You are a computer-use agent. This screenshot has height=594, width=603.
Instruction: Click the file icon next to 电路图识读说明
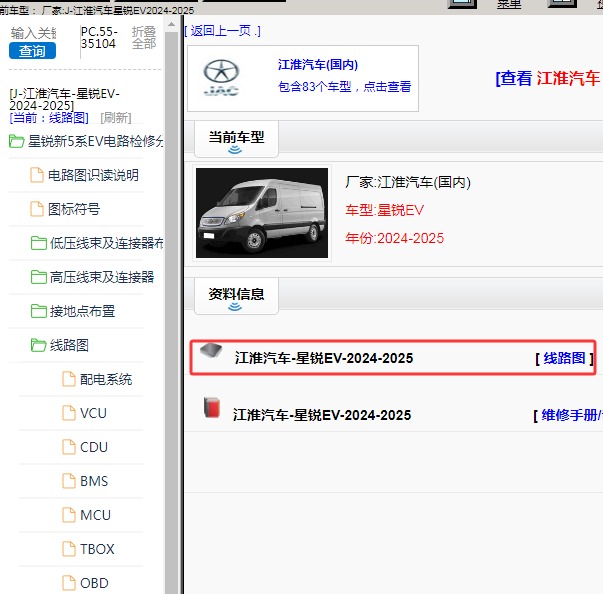pyautogui.click(x=37, y=175)
